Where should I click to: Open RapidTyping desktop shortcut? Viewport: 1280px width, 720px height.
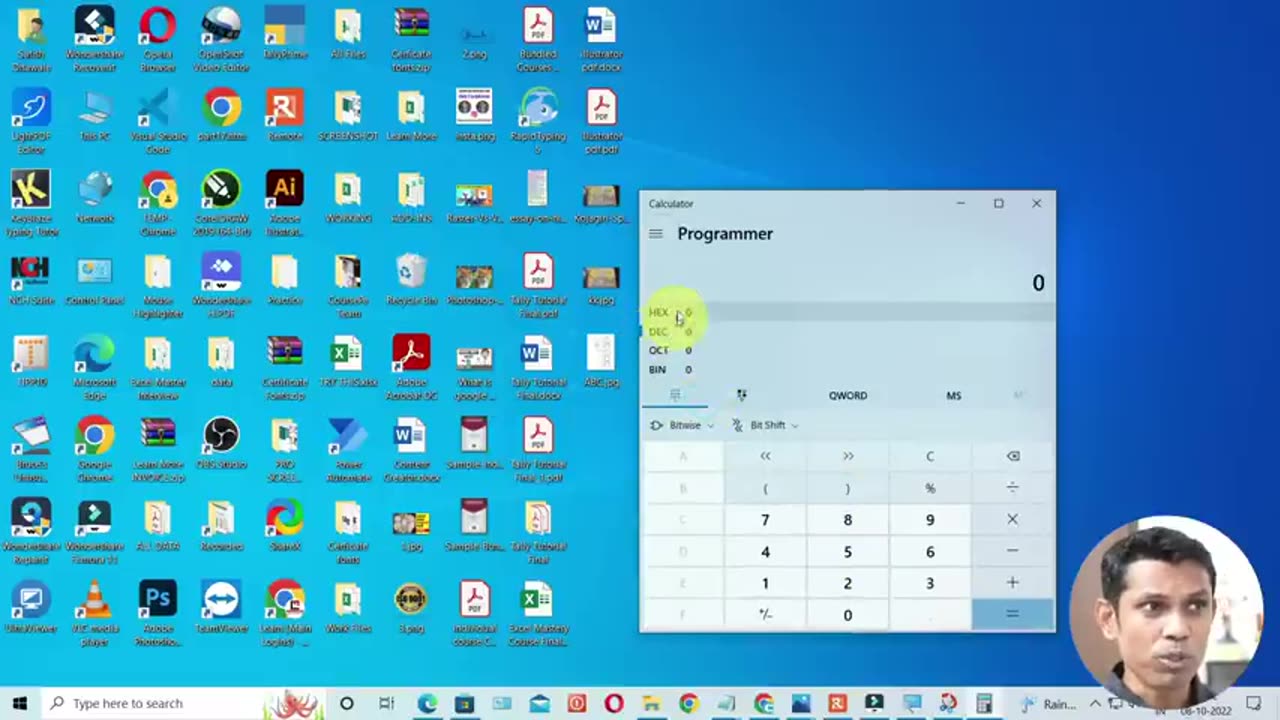538,122
